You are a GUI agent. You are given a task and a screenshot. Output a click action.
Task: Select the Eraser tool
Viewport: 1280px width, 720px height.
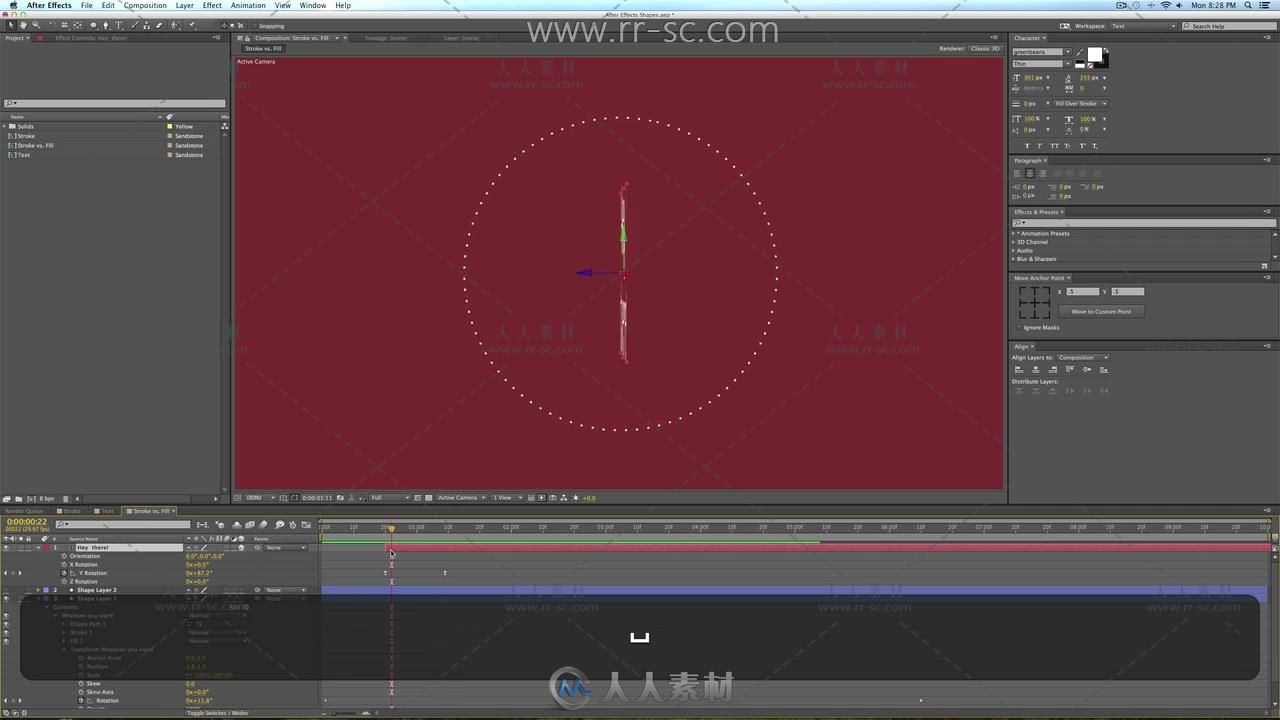tap(159, 25)
